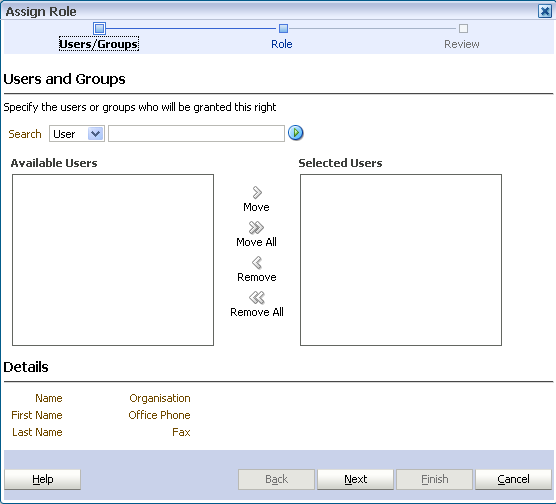Screen dimensions: 556x504
Task: Click the First Name detail label
Action: coord(37,415)
